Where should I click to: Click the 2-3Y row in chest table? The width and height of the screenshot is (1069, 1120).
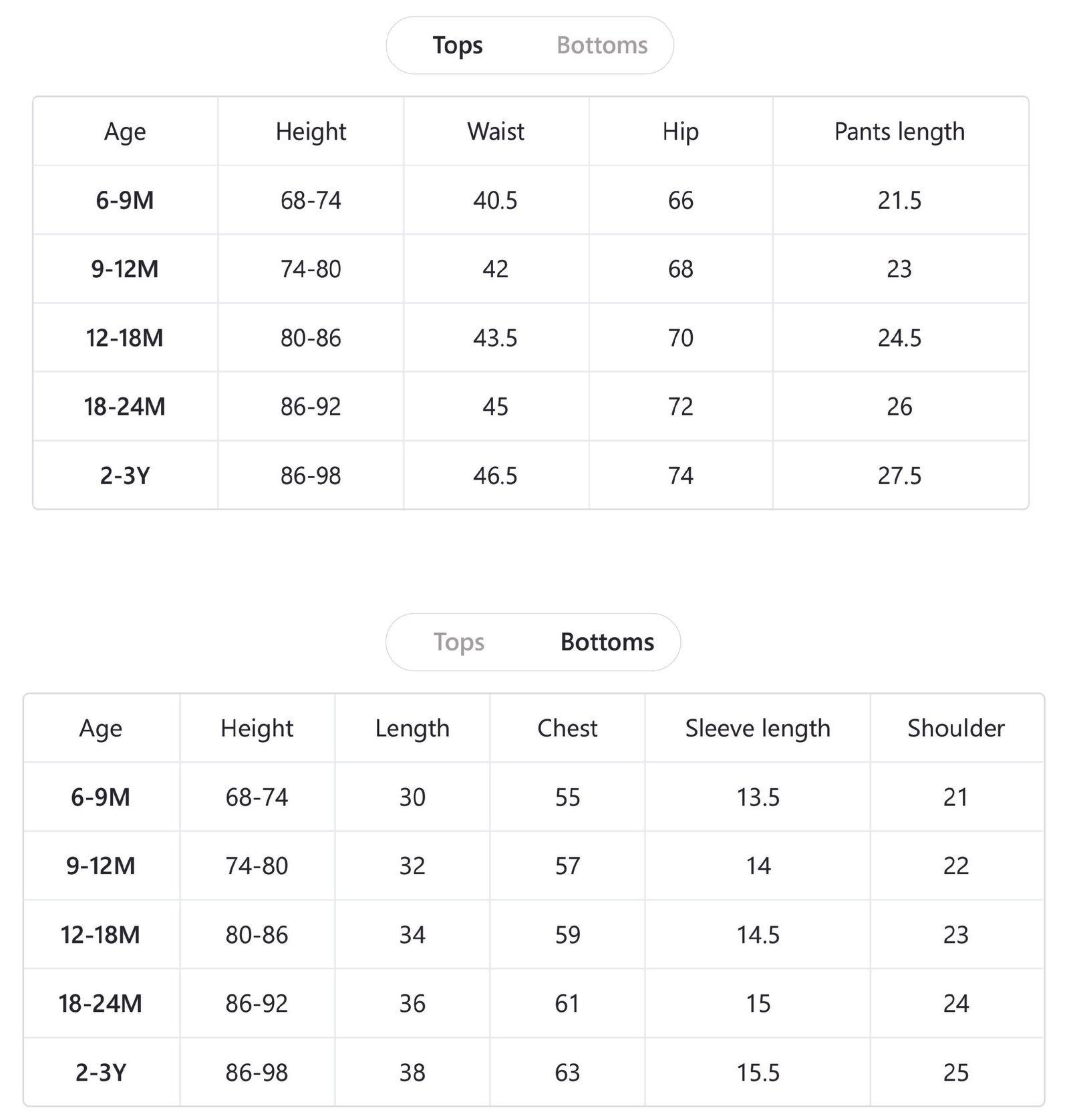coord(534,1072)
